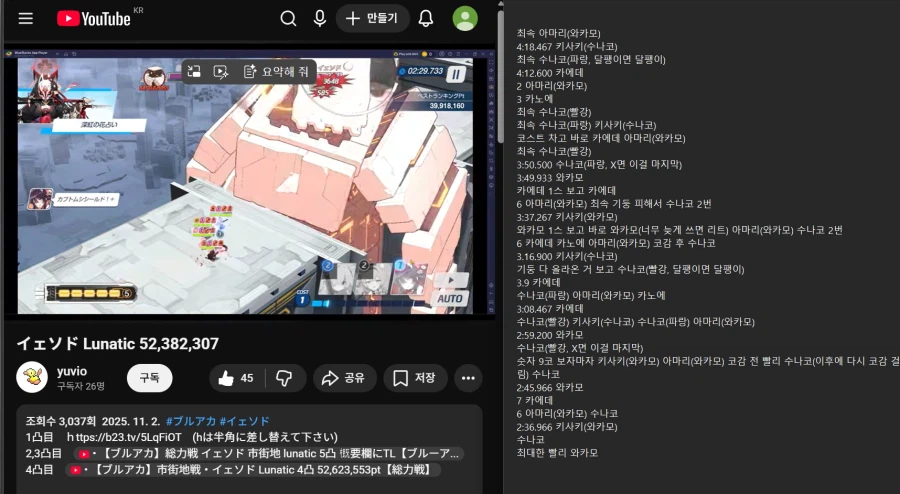The height and width of the screenshot is (494, 900).
Task: Click the line 3:37.267 키사키(와카모)
Action: tap(567, 217)
